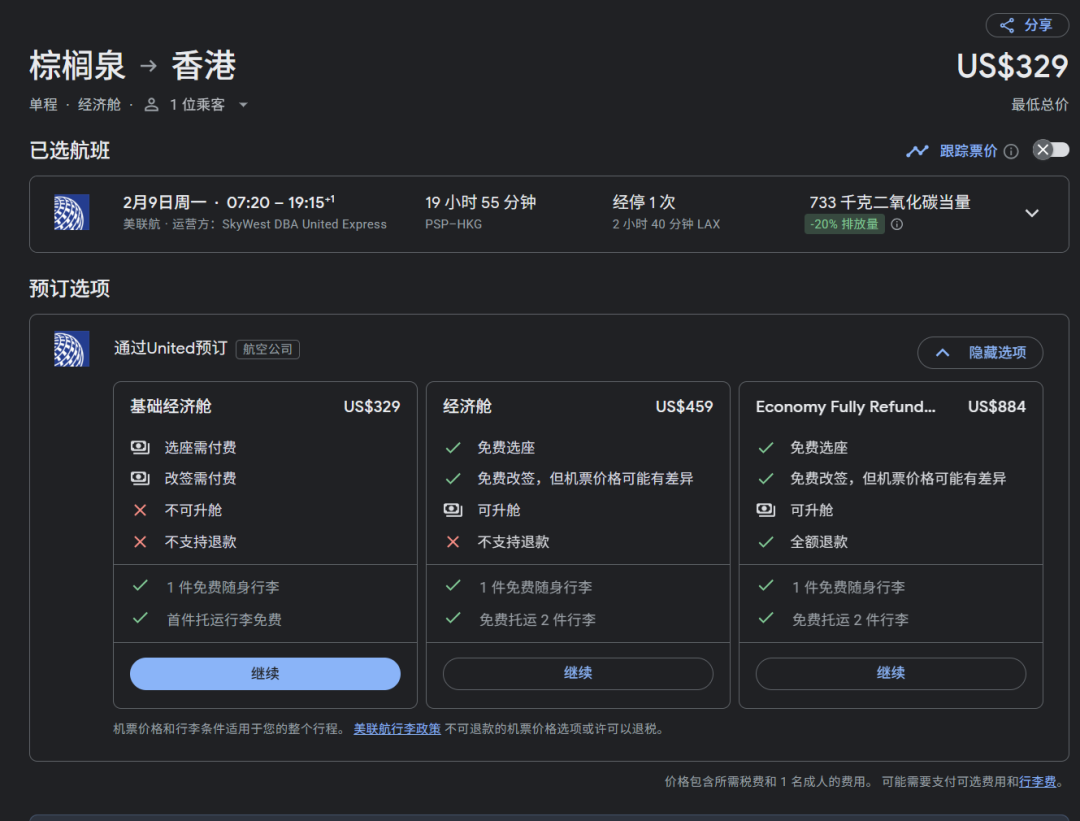Click the share icon at top right
1080x821 pixels.
tap(1007, 25)
